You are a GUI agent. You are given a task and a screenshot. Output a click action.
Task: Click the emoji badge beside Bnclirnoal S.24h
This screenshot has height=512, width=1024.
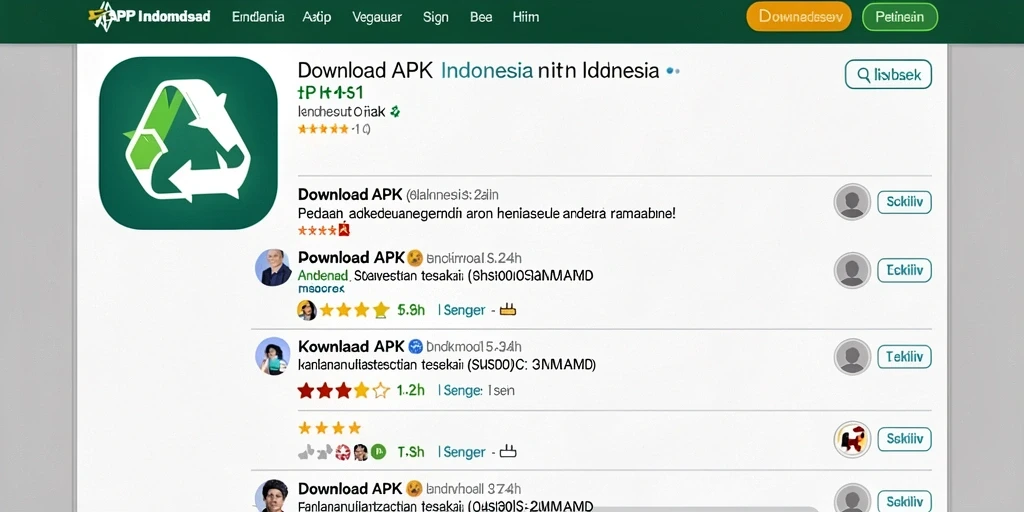click(x=415, y=257)
